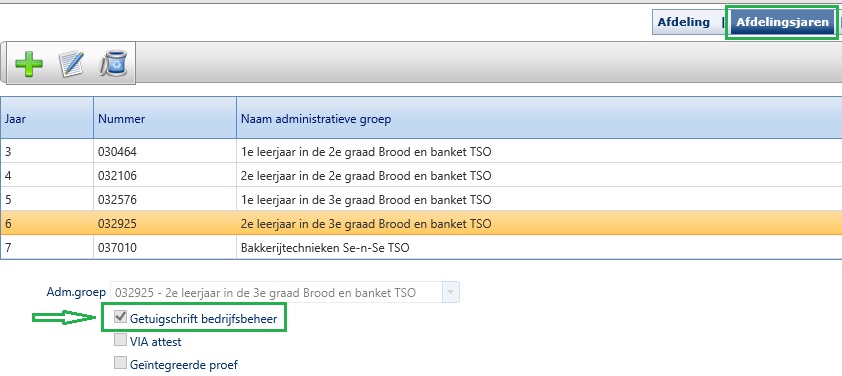Click the Jaar cell with value 3

[x=47, y=151]
